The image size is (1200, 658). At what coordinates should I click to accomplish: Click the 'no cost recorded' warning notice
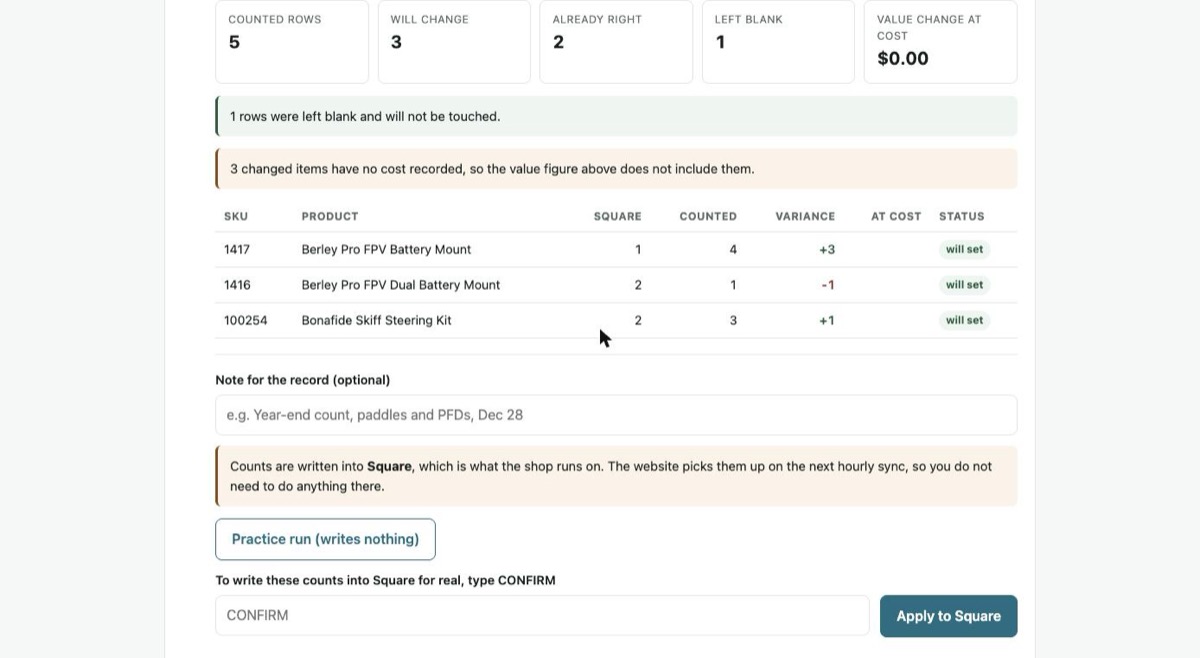point(616,169)
